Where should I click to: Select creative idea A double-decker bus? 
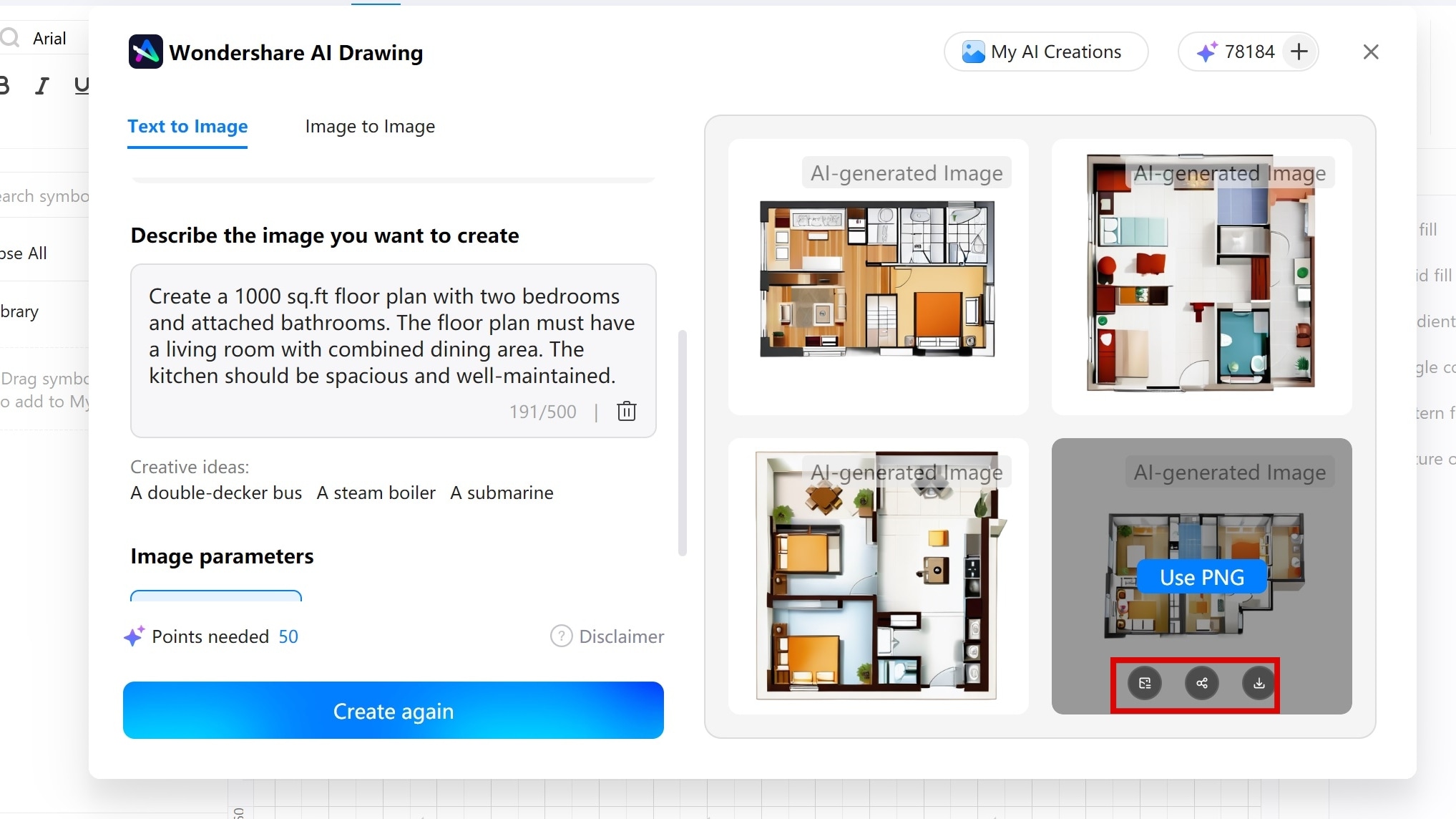[x=216, y=492]
